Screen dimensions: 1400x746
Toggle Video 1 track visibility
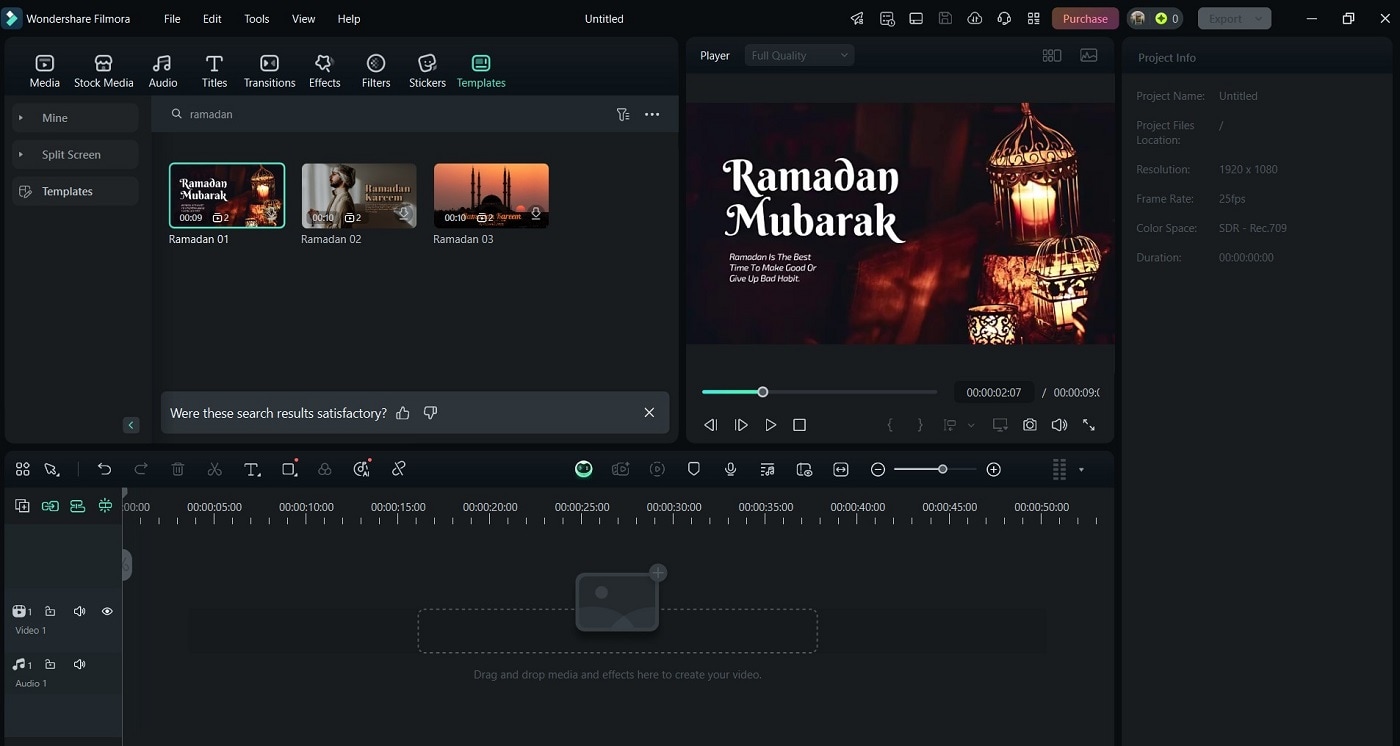[x=107, y=611]
